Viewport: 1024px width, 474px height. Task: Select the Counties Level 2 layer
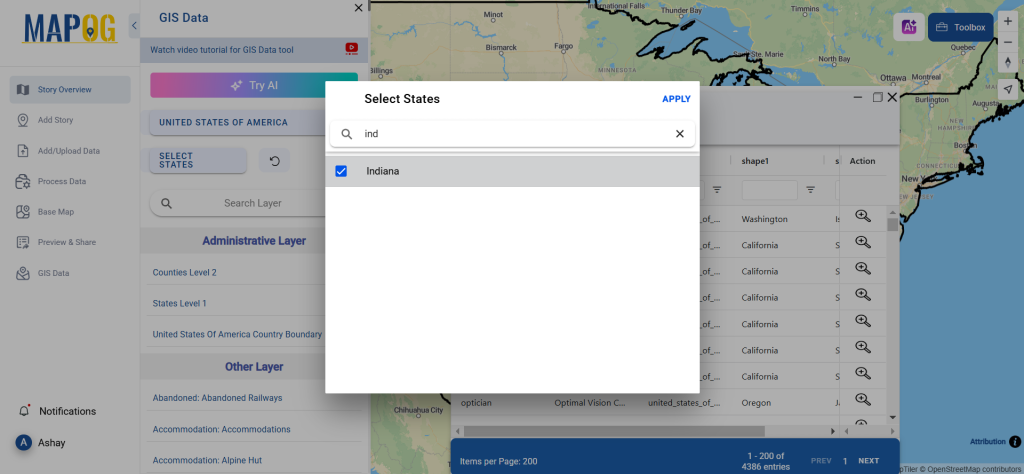coord(185,272)
